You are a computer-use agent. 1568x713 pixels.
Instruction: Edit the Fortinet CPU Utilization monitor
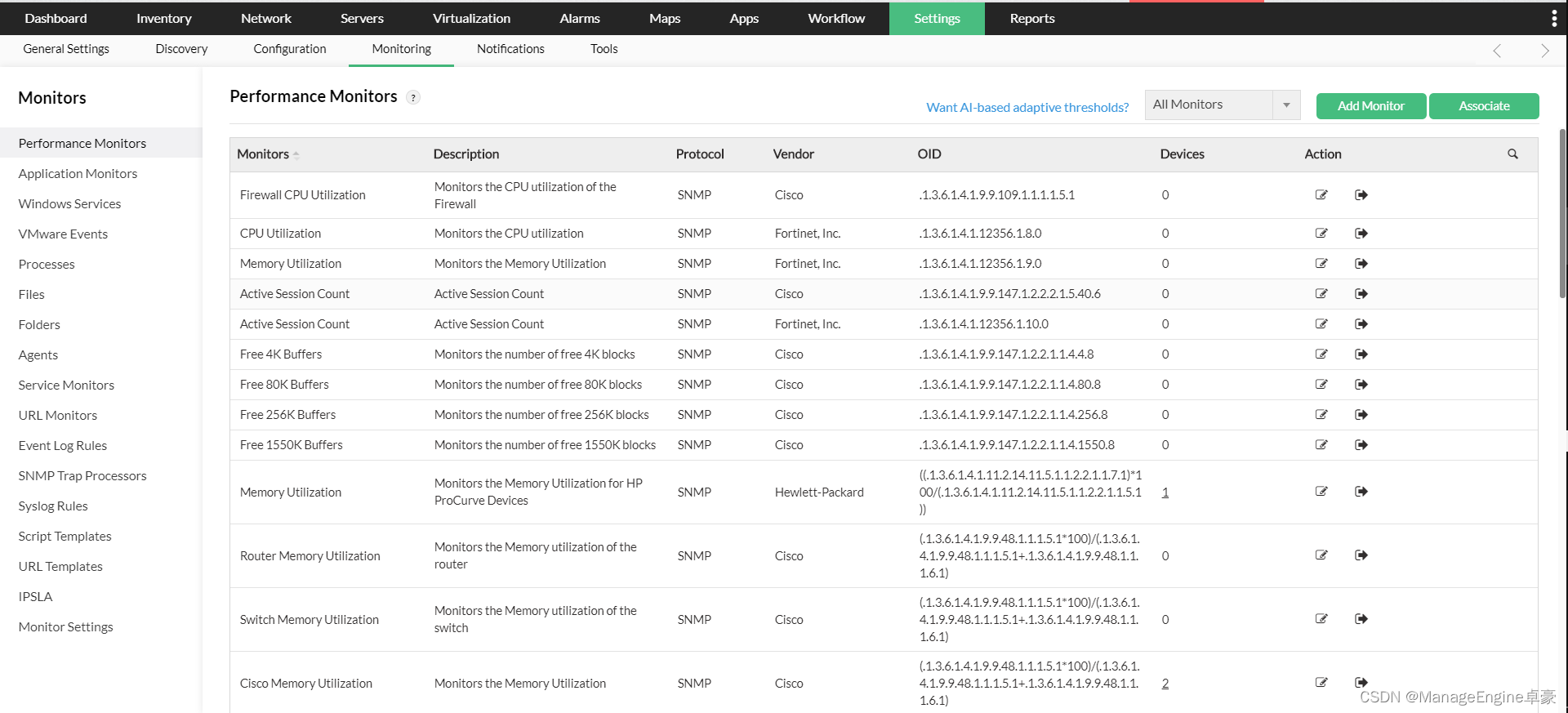1321,233
